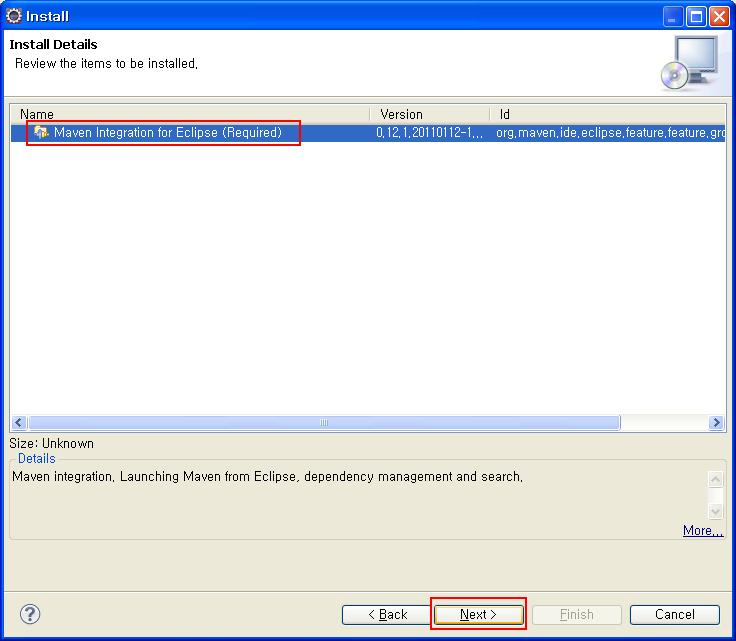Click the details scroll down arrow
The width and height of the screenshot is (736, 641).
[715, 511]
